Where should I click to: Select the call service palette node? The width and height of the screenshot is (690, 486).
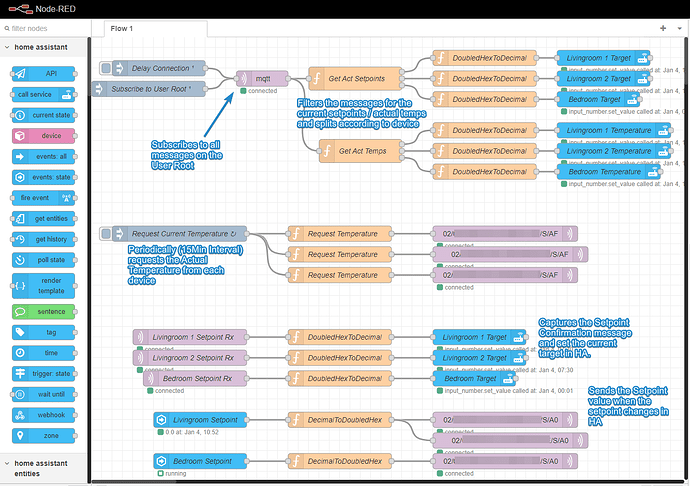(x=46, y=94)
